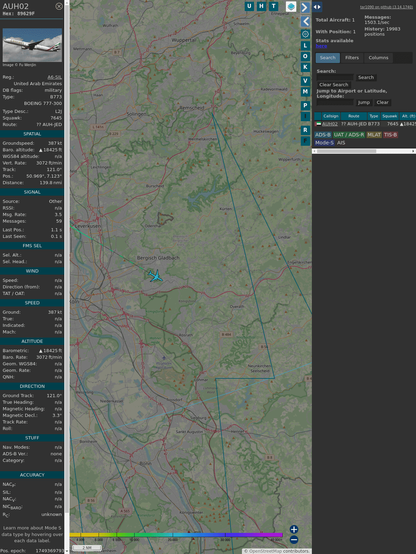Toggle the MLAT source legend
This screenshot has height=554, width=416.
pos(374,135)
